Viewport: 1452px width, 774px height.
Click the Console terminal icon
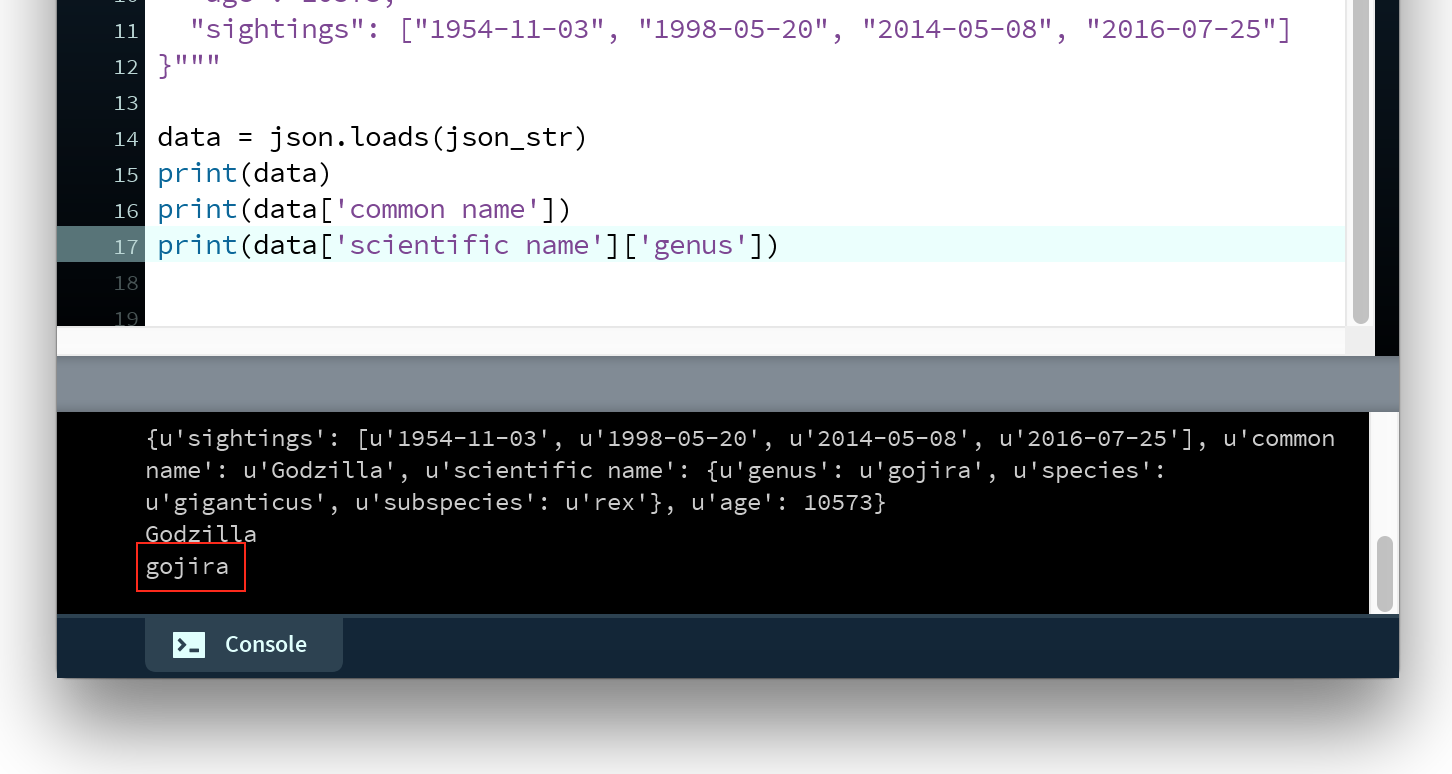189,645
